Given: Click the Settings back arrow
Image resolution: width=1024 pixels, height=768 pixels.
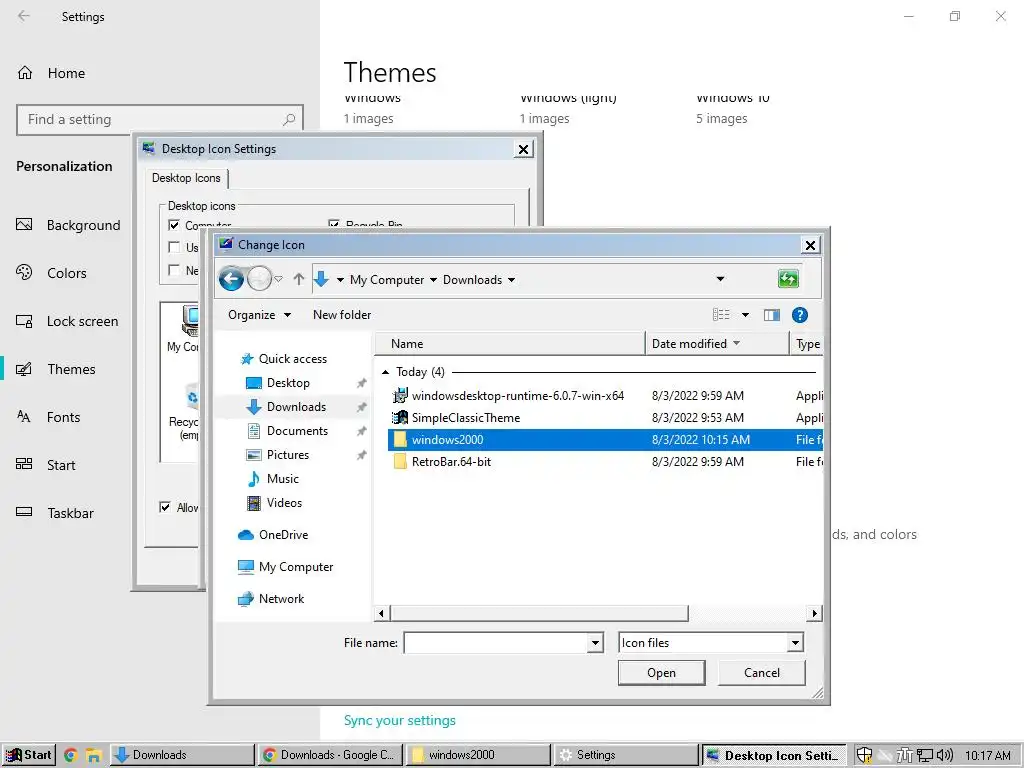Looking at the screenshot, I should click(x=24, y=16).
